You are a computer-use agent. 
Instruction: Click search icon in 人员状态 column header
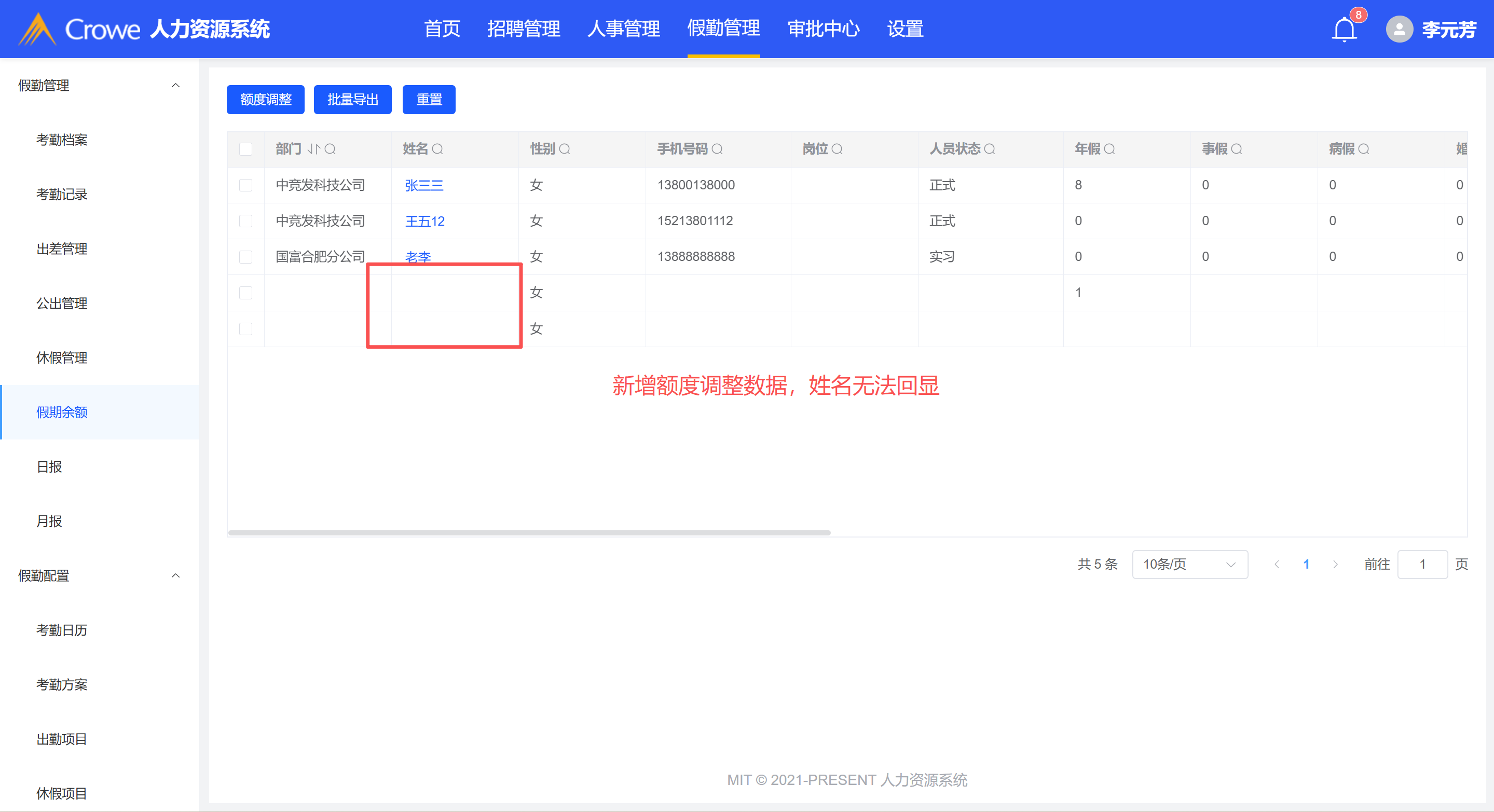click(990, 149)
